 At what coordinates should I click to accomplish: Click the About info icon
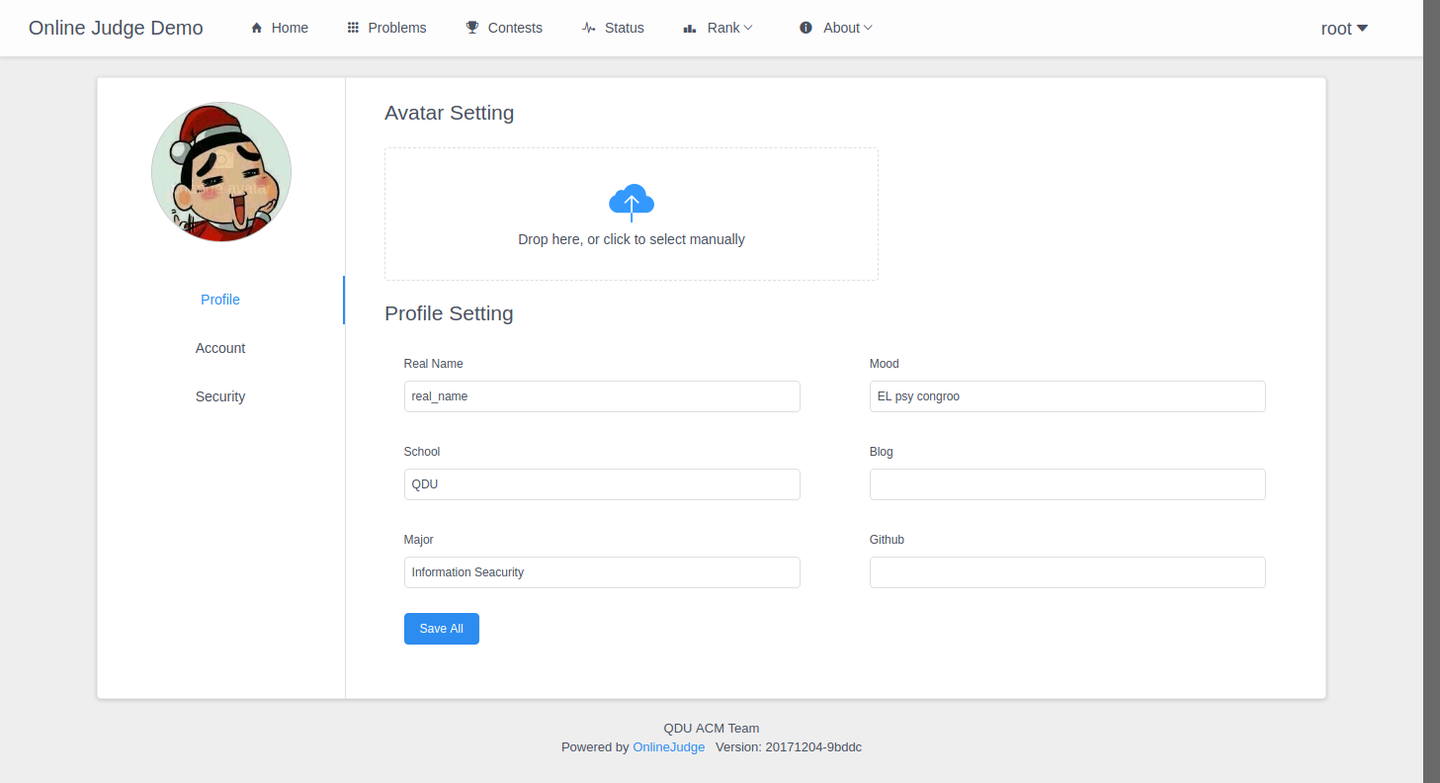point(806,28)
